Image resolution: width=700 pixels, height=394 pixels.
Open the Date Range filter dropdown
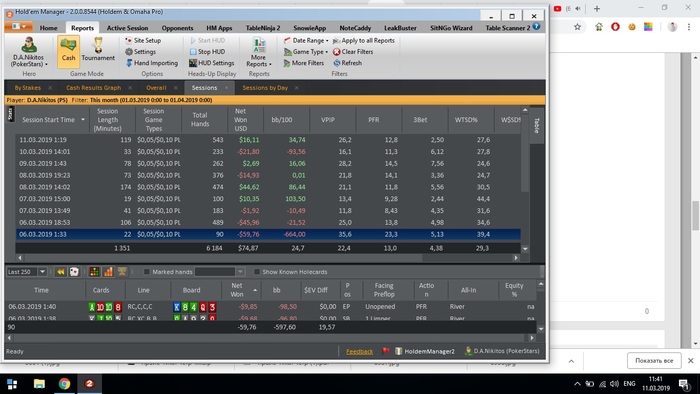[x=306, y=40]
